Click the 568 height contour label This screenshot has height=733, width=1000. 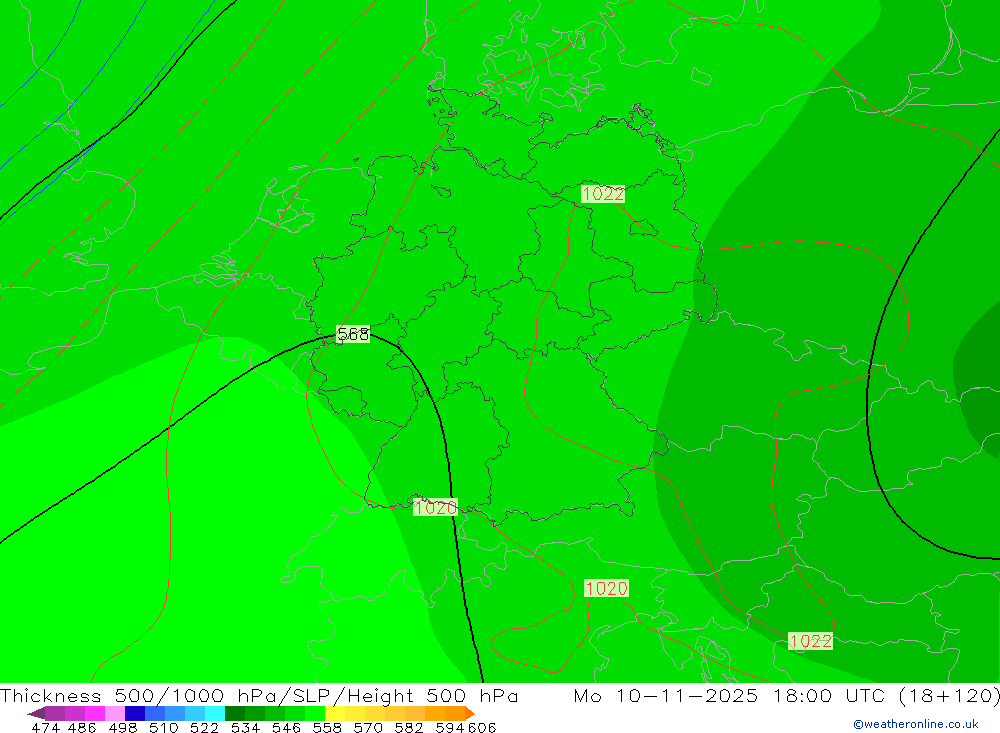(x=353, y=334)
